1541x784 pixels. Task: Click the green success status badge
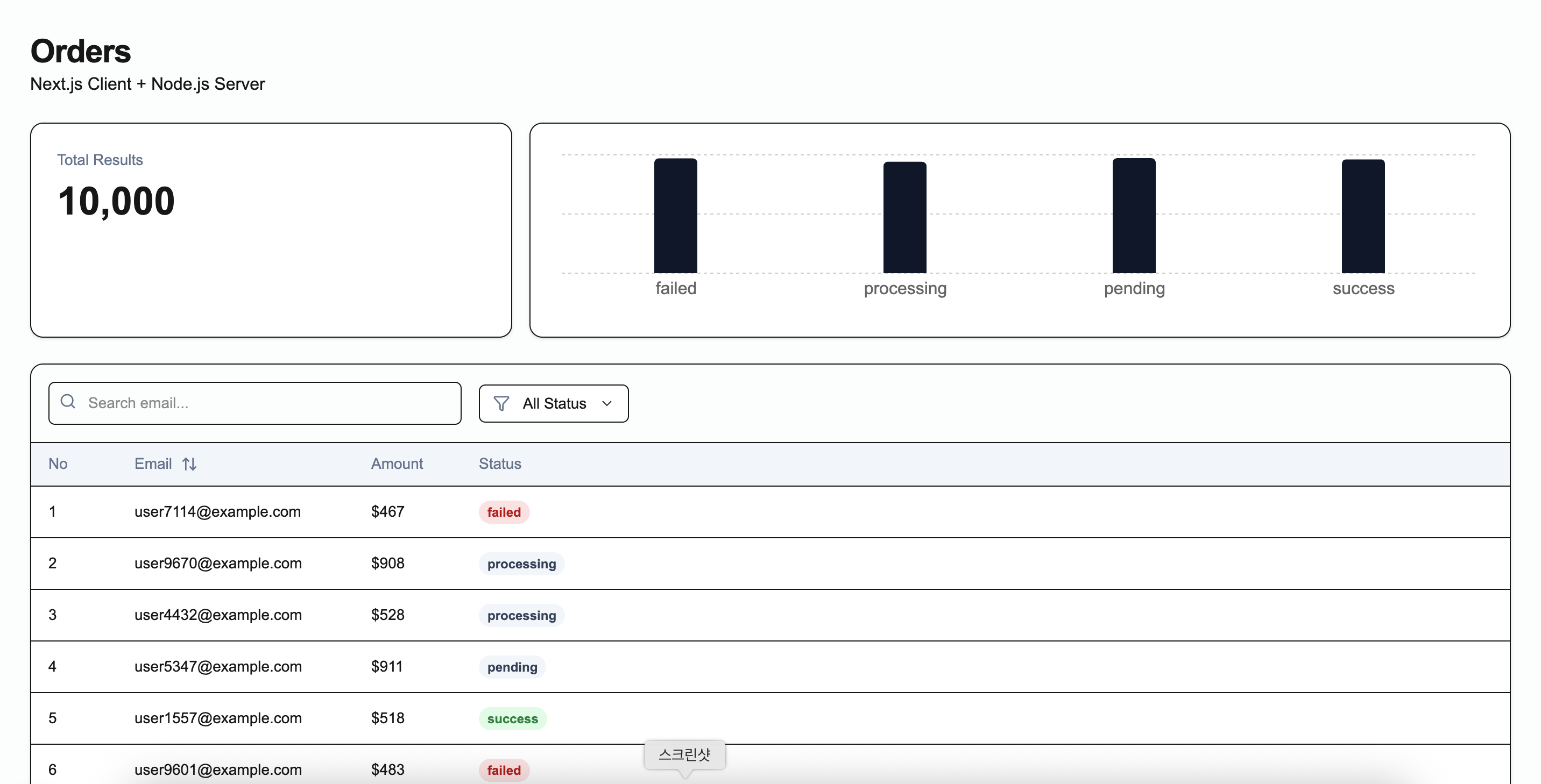512,719
